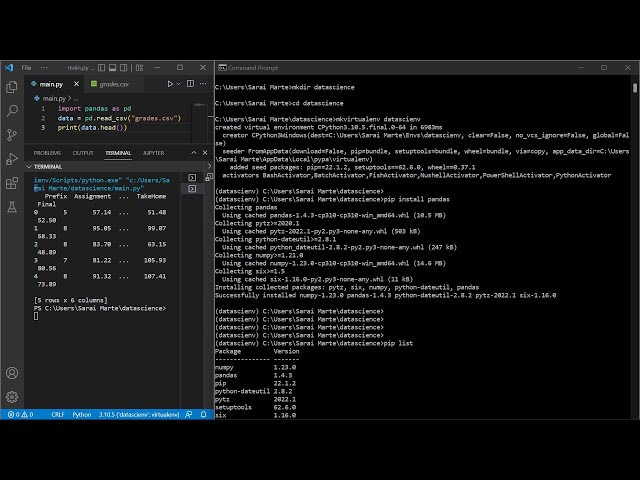Select interpreter 3.10.5 datascienv virtualenv
The width and height of the screenshot is (640, 480).
click(139, 415)
